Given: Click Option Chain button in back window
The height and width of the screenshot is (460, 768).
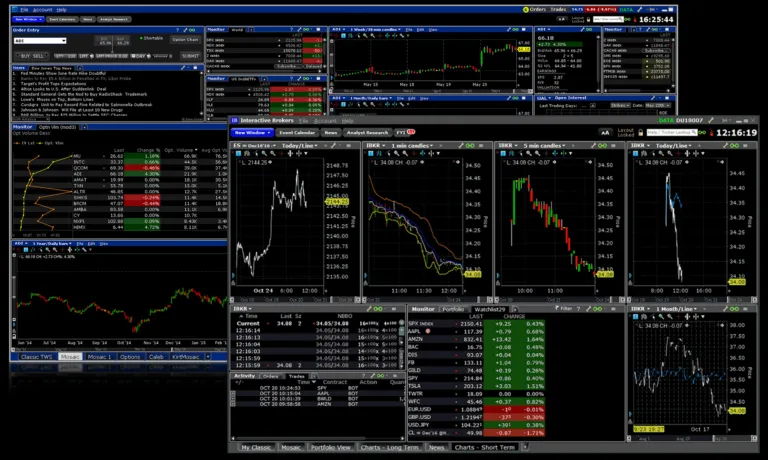Looking at the screenshot, I should click(185, 39).
